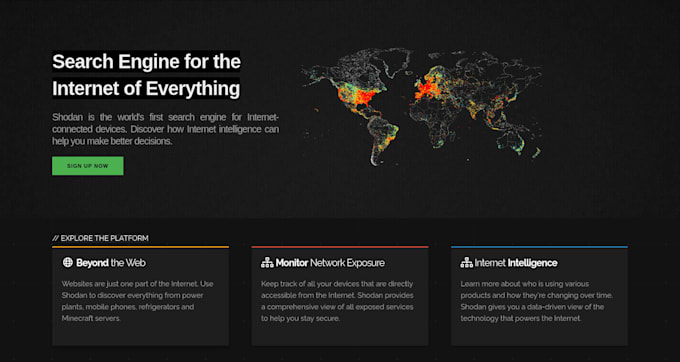Image resolution: width=680 pixels, height=362 pixels.
Task: Click the text starting 'Learn more about who is using'
Action: click(x=537, y=301)
